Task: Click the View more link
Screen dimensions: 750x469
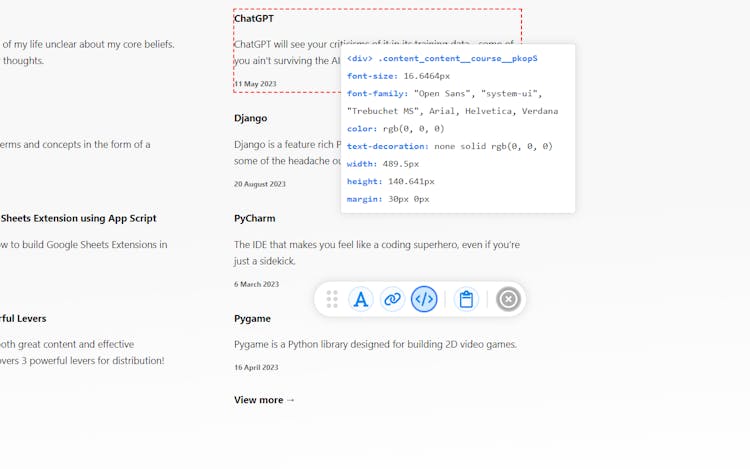Action: [x=264, y=400]
